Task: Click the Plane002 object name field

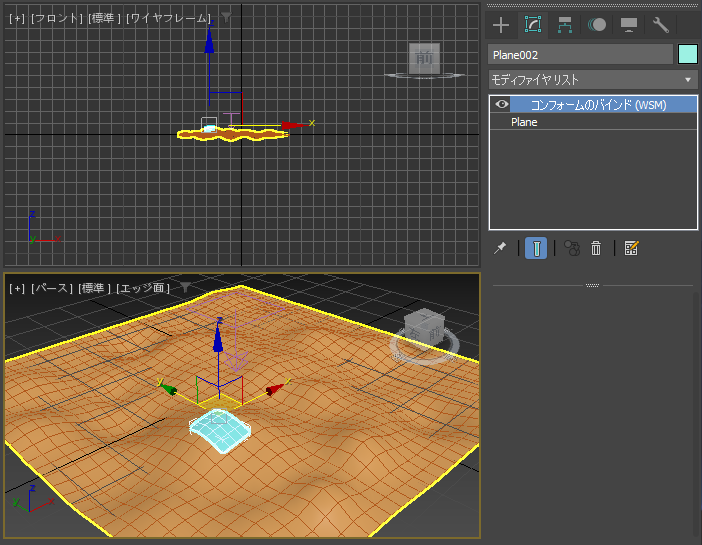Action: coord(580,55)
